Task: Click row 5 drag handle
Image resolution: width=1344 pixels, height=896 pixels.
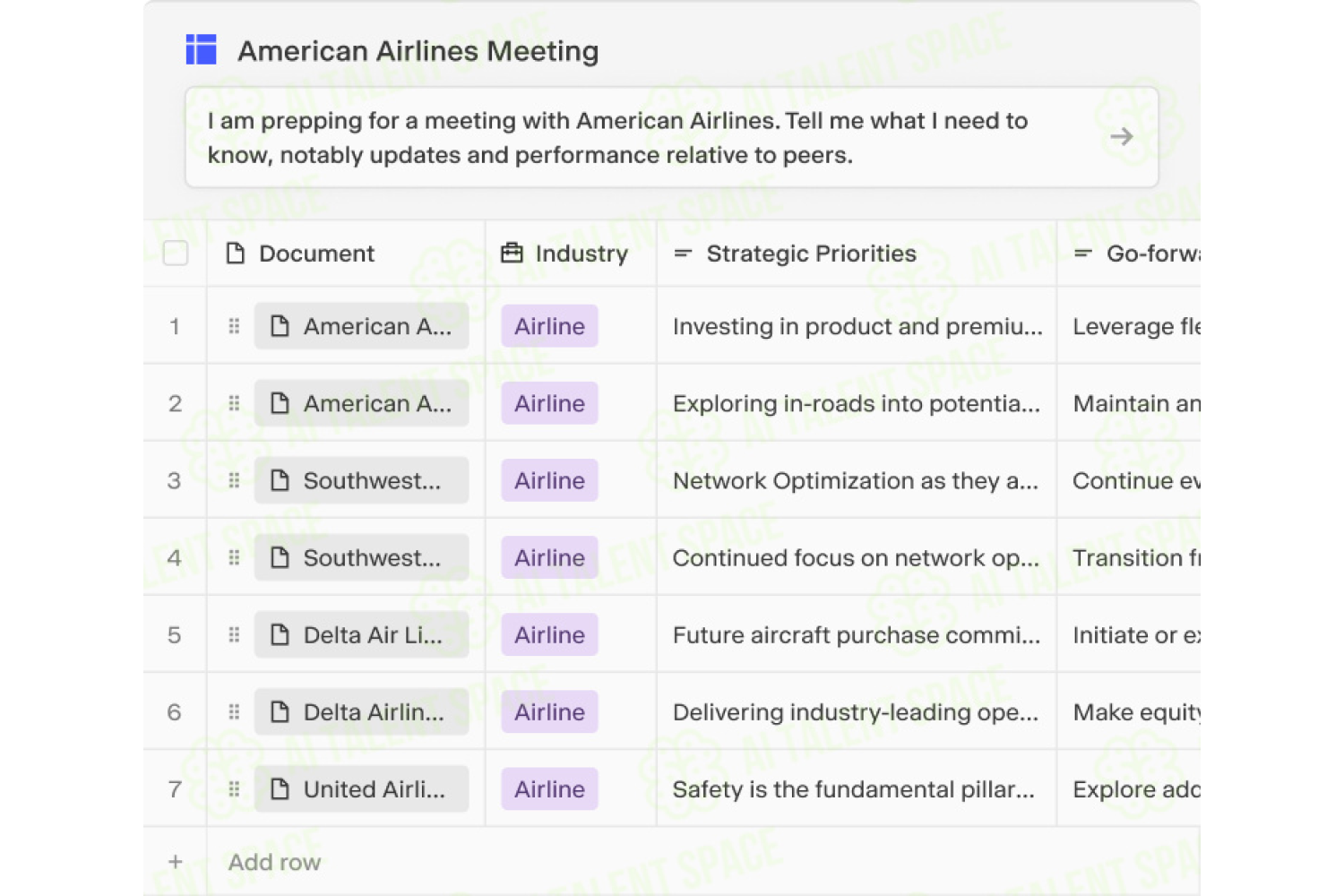Action: [234, 634]
